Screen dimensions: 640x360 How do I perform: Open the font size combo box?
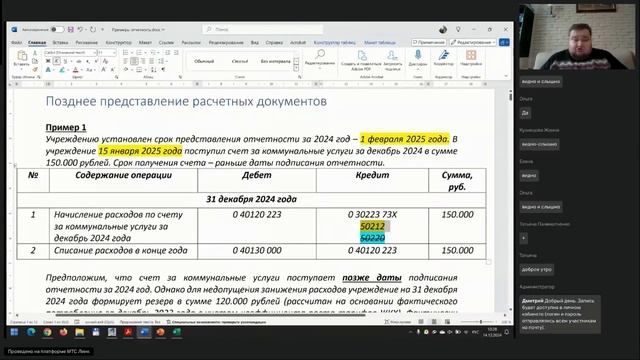click(107, 53)
